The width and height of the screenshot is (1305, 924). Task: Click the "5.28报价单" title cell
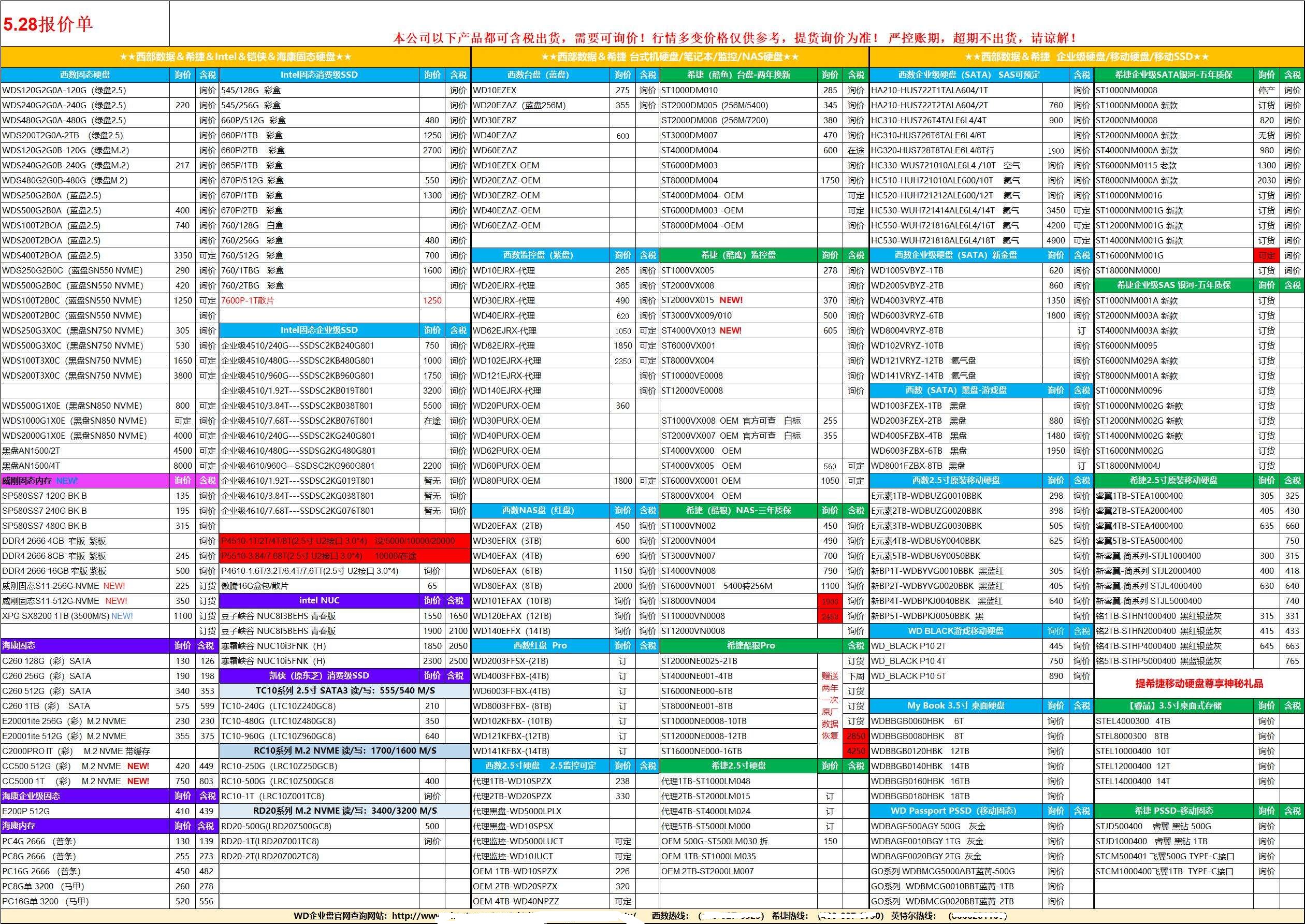(85, 24)
